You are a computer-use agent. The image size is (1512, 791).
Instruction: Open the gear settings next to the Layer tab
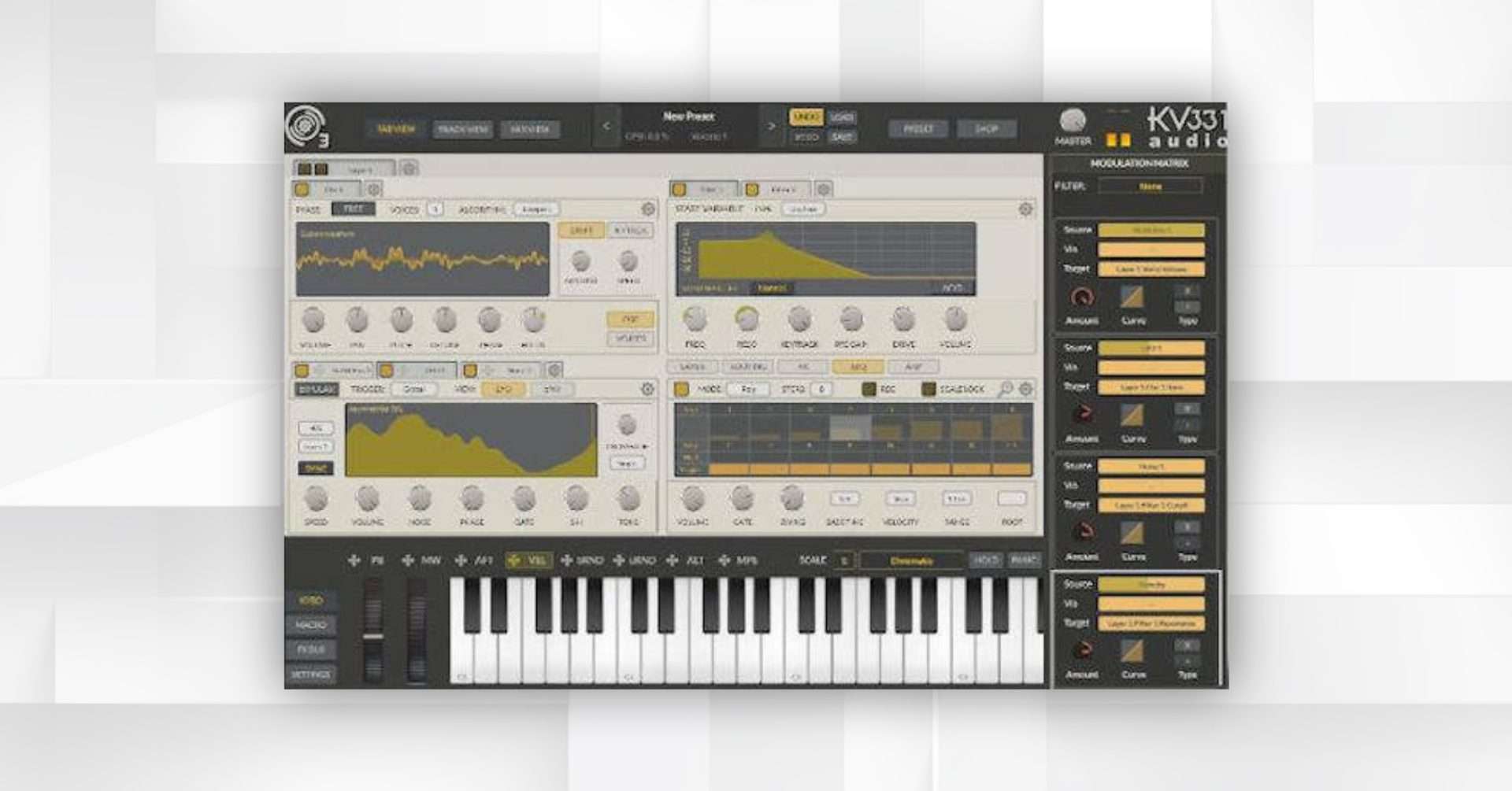(409, 168)
